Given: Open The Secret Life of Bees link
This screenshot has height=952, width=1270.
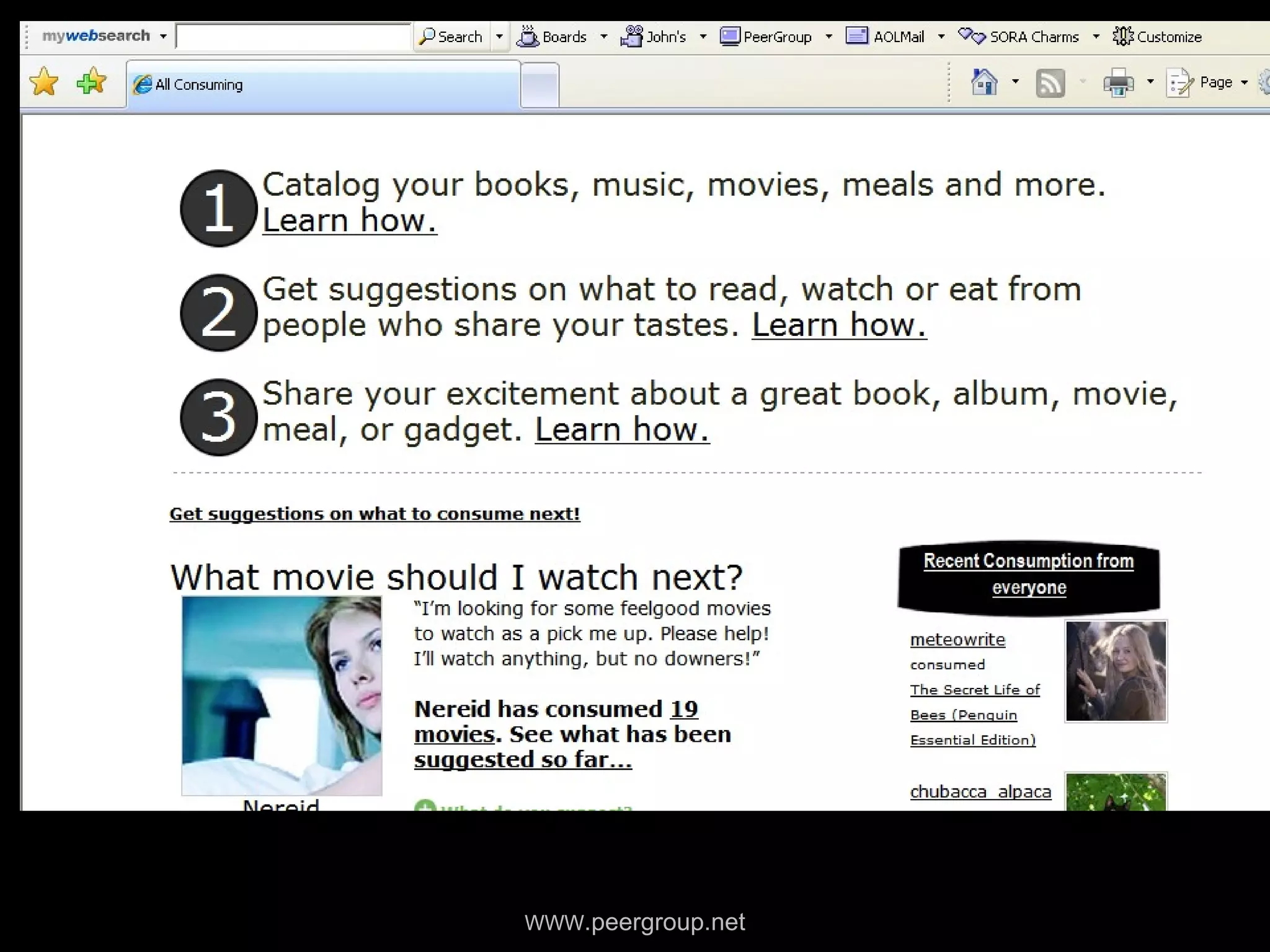Looking at the screenshot, I should pos(975,715).
